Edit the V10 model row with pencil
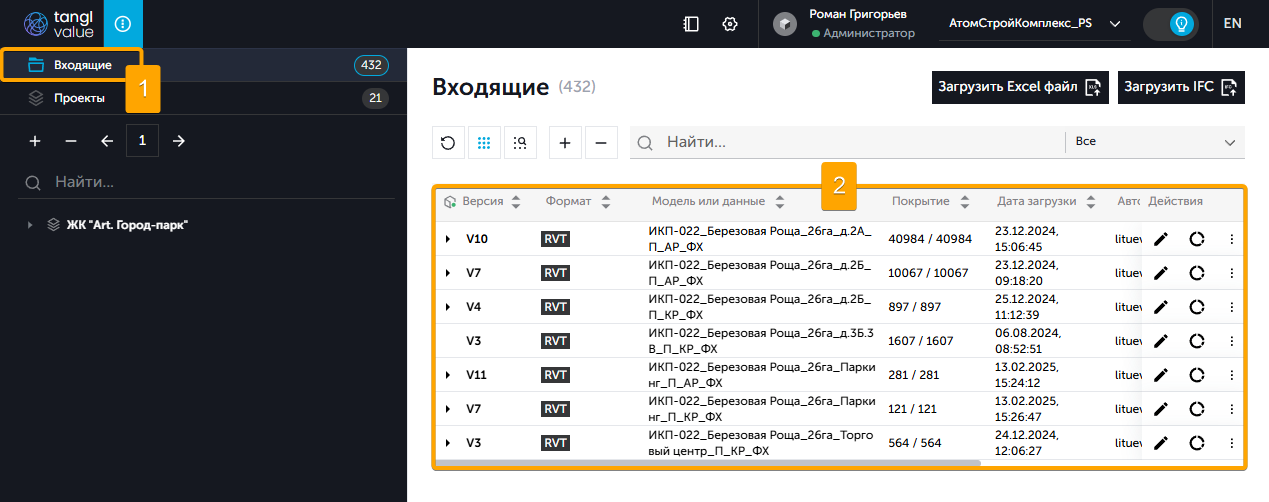The image size is (1269, 502). pos(1160,239)
